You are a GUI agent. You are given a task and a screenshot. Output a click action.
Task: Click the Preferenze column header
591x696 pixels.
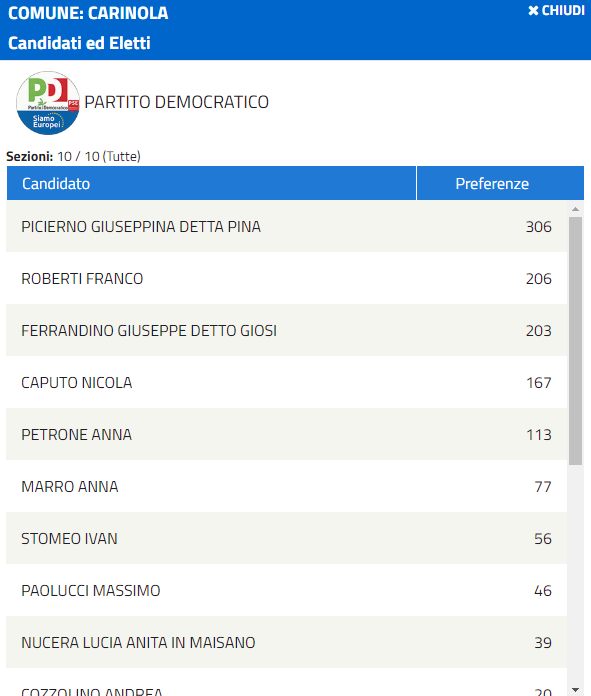pyautogui.click(x=500, y=183)
